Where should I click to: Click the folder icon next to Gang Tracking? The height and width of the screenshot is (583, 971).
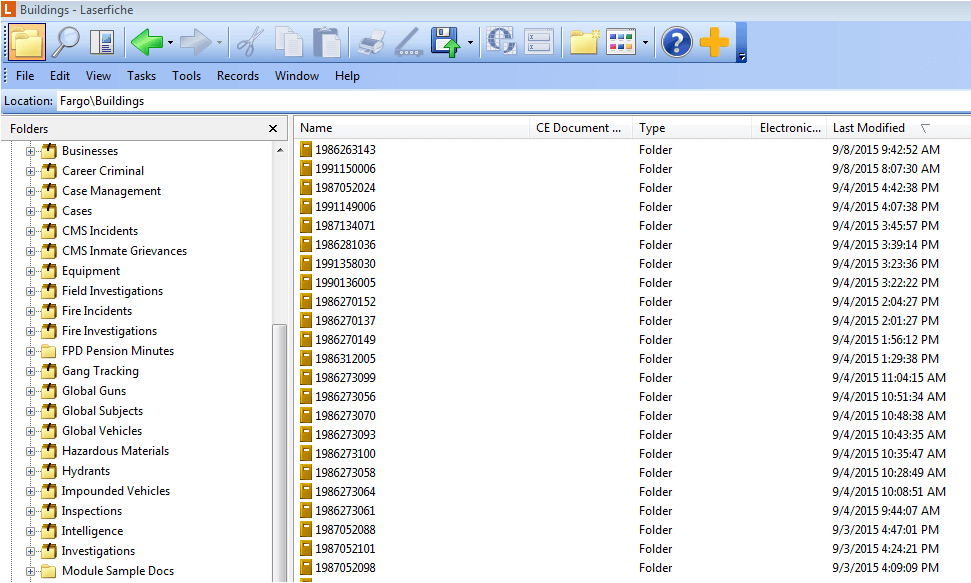pos(49,371)
